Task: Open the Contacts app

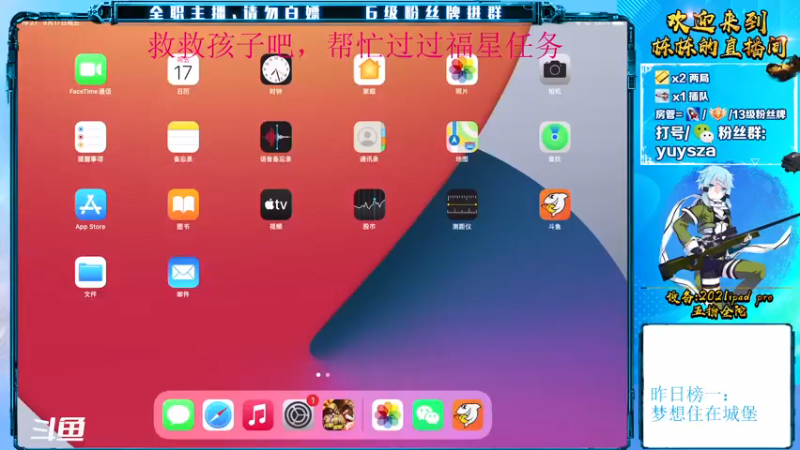Action: tap(369, 137)
